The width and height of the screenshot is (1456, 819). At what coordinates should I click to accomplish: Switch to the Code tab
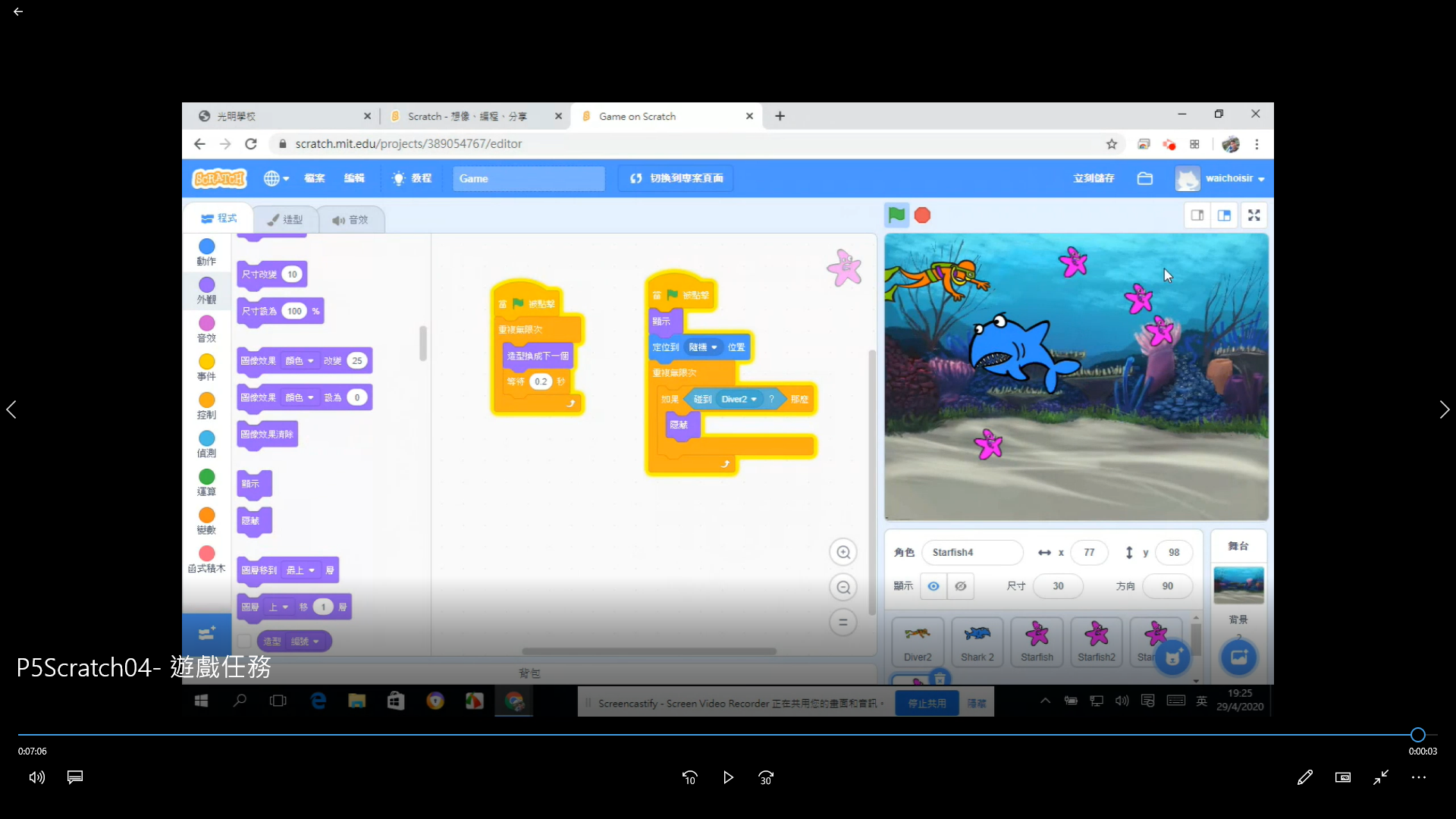[218, 218]
